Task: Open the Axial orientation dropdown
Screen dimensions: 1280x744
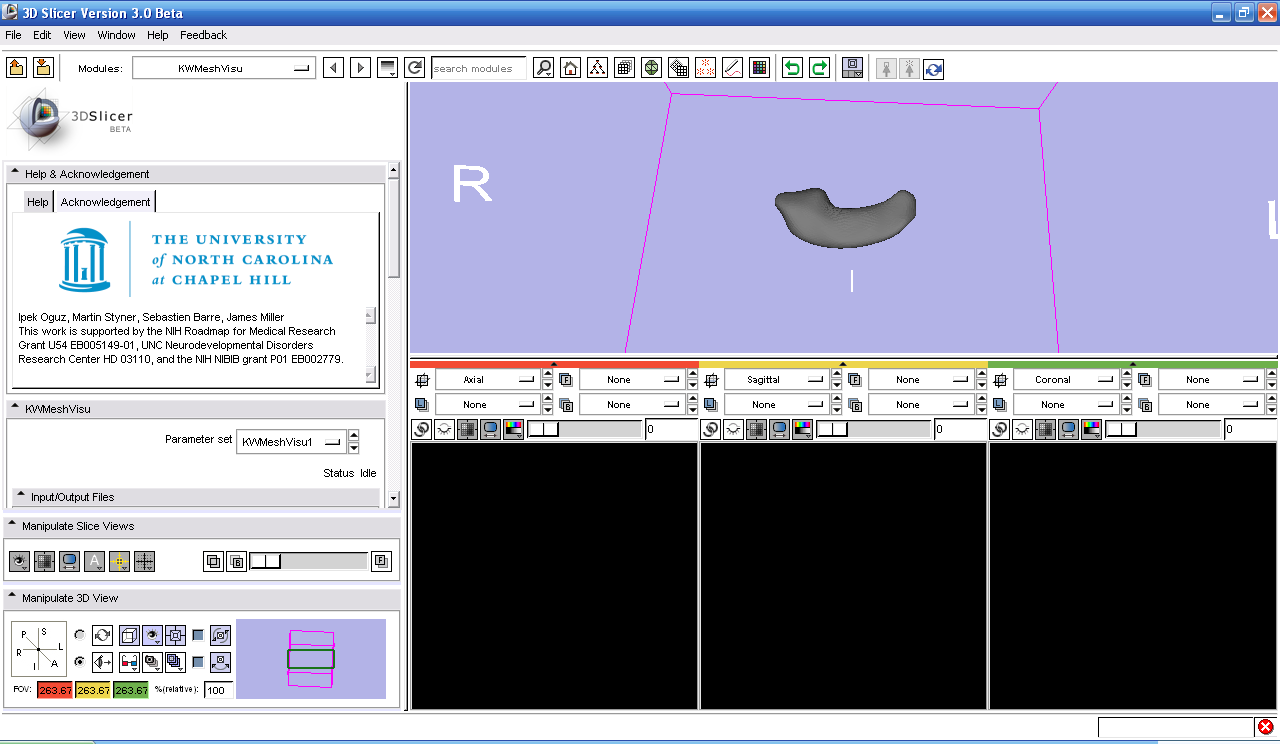Action: click(487, 380)
